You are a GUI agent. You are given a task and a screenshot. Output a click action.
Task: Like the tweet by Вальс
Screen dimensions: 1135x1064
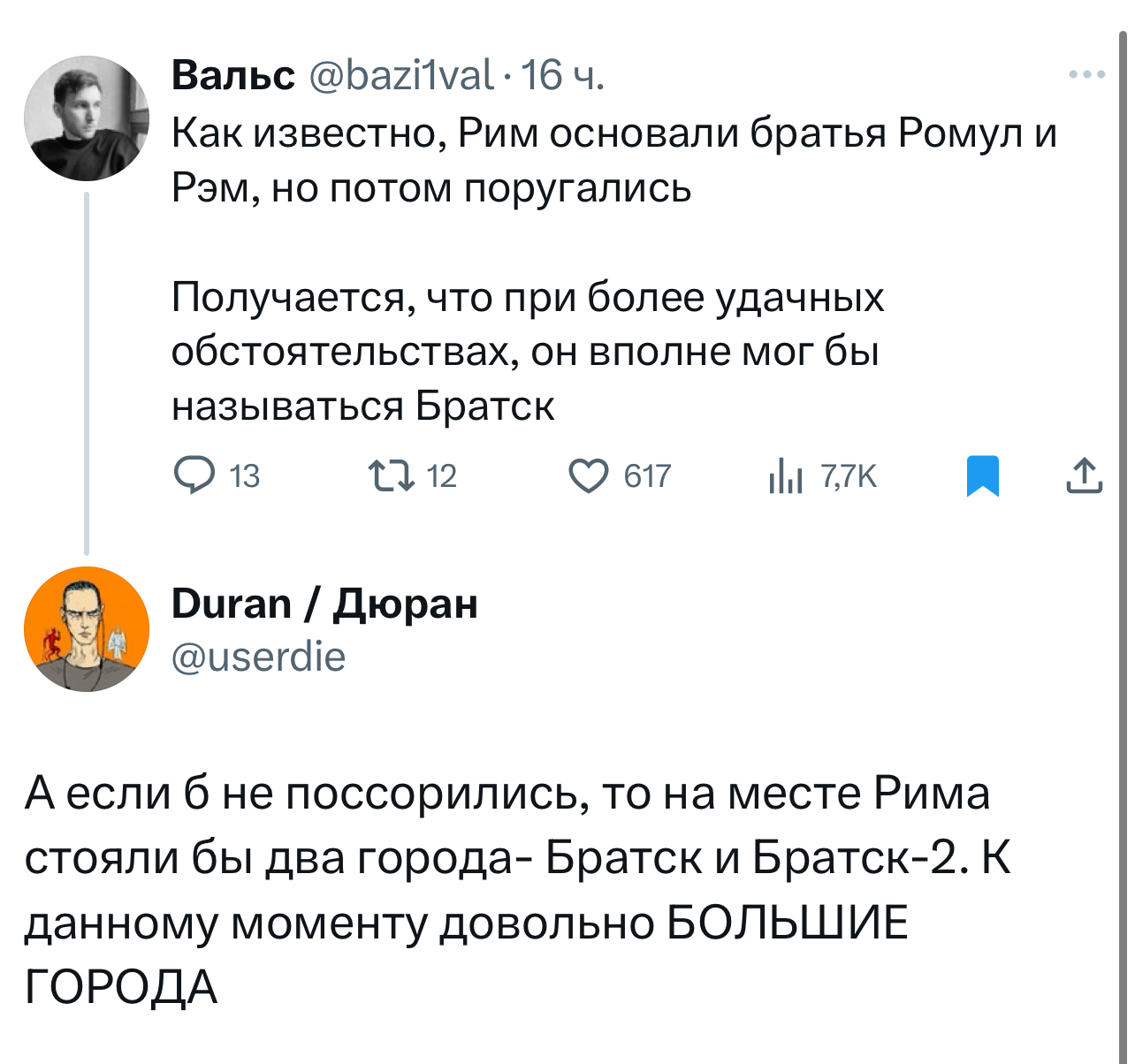tap(588, 476)
